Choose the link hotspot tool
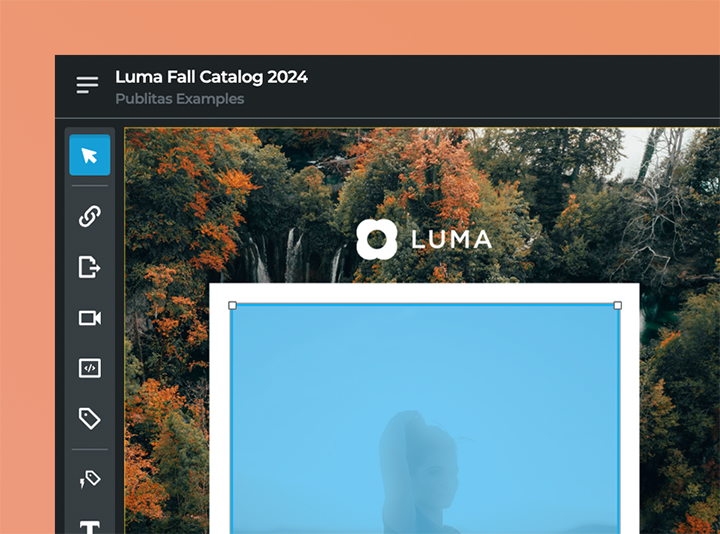Screen dimensions: 720x534 (x=90, y=216)
